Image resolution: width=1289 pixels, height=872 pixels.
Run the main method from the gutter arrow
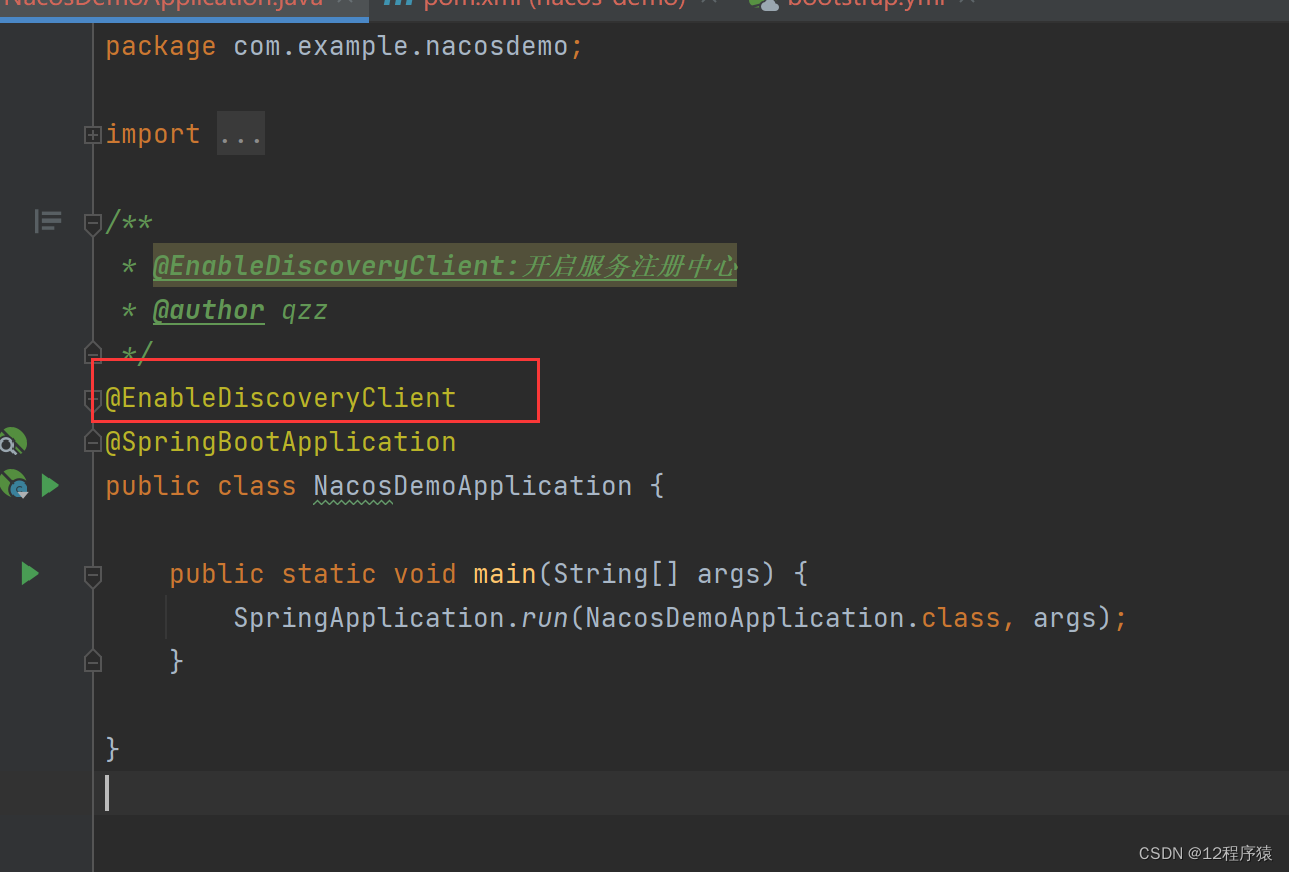pyautogui.click(x=30, y=573)
